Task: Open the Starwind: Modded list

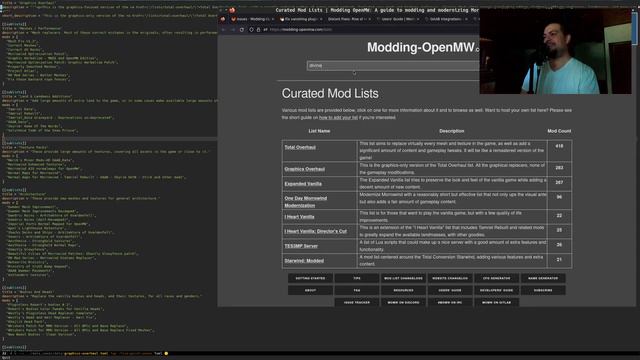Action: [304, 260]
